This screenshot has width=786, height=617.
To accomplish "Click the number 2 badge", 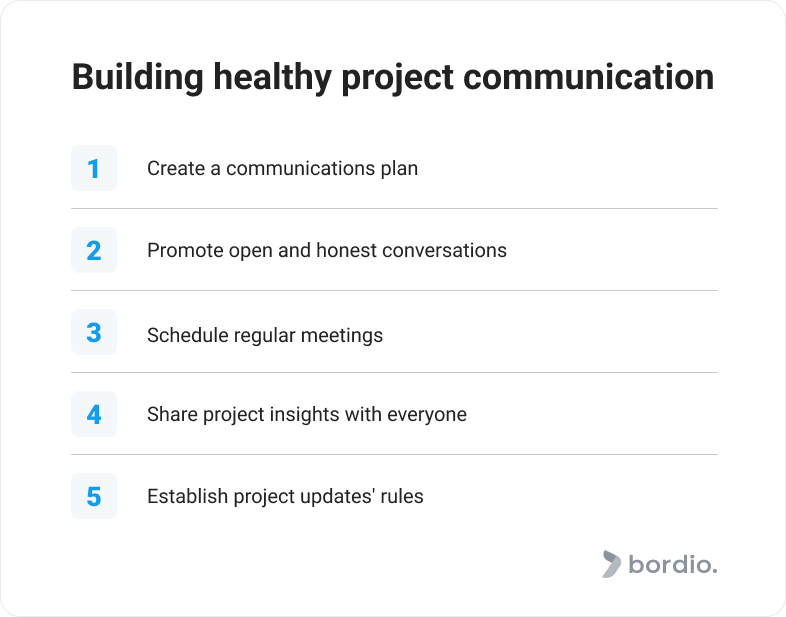I will point(94,250).
